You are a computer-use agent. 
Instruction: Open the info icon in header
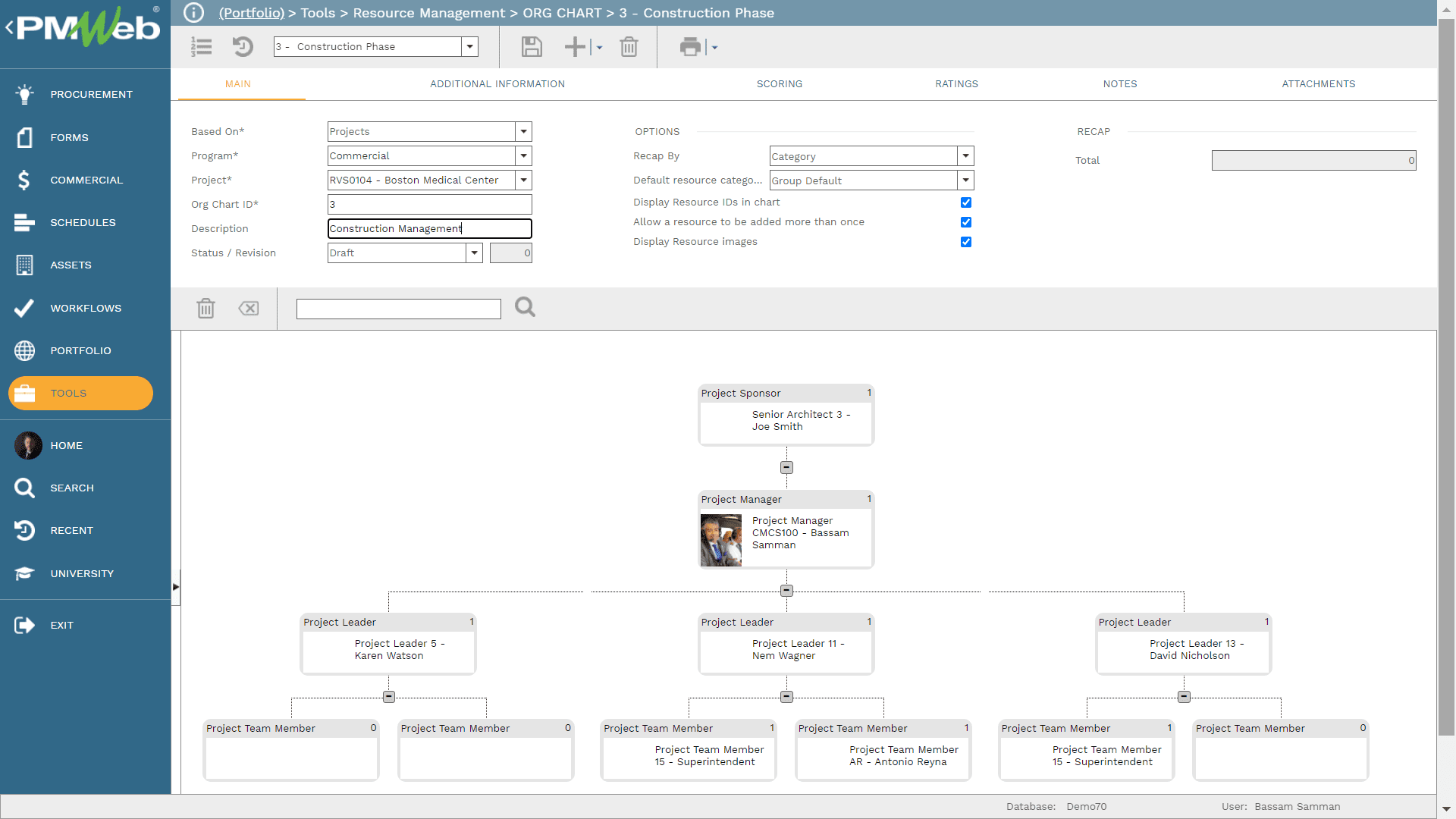tap(194, 13)
